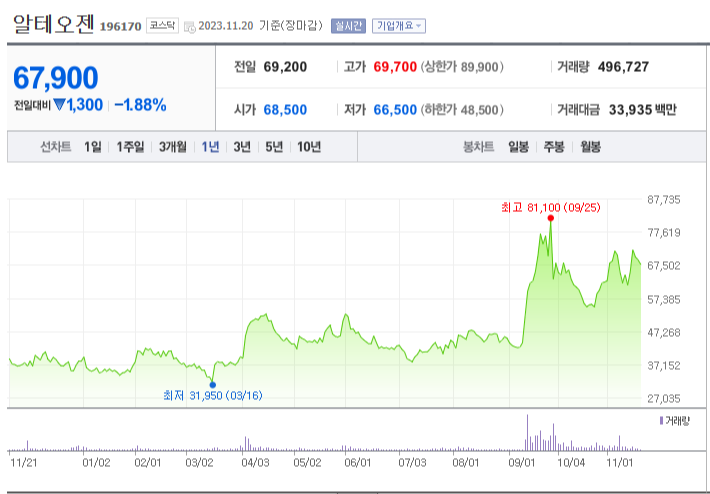Click the 거래량 value 496,727
Viewport: 710px width, 494px height.
(x=623, y=67)
